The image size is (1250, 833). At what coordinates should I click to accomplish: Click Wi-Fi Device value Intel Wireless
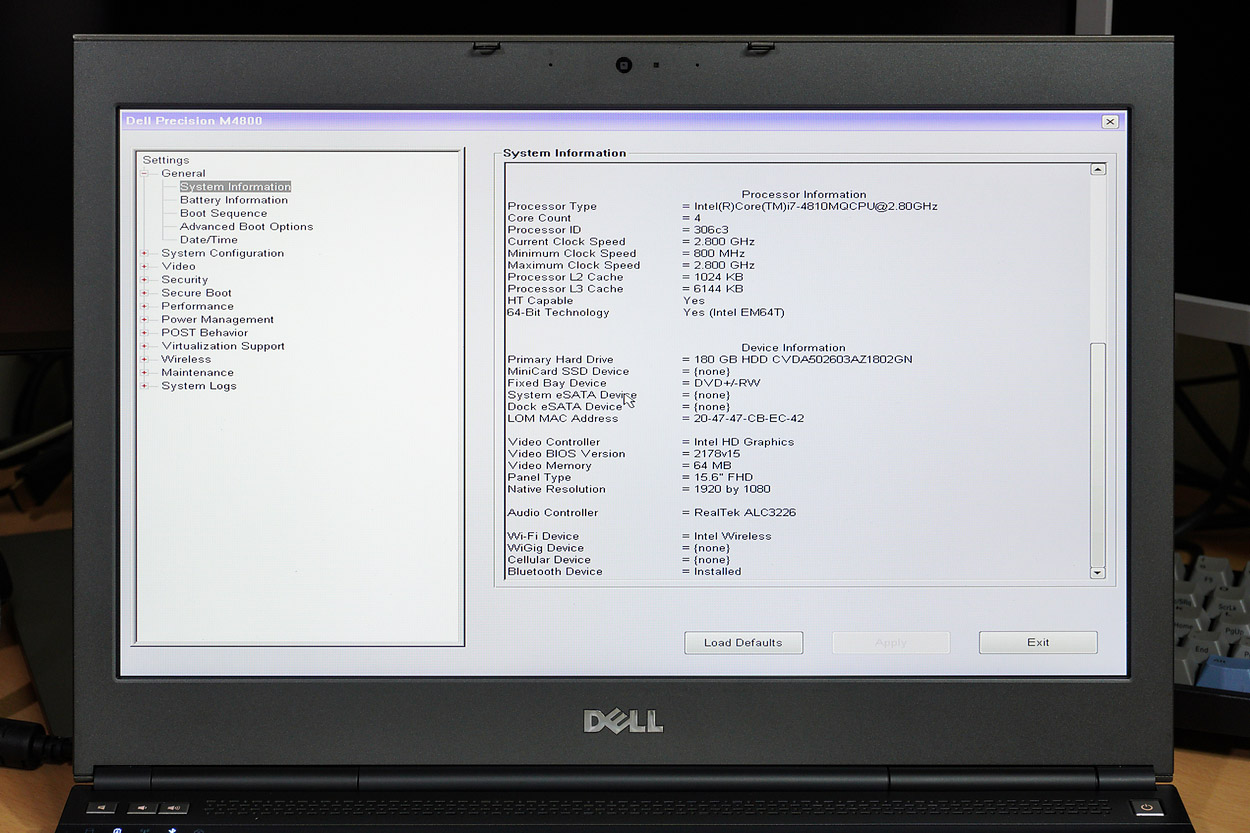[733, 537]
